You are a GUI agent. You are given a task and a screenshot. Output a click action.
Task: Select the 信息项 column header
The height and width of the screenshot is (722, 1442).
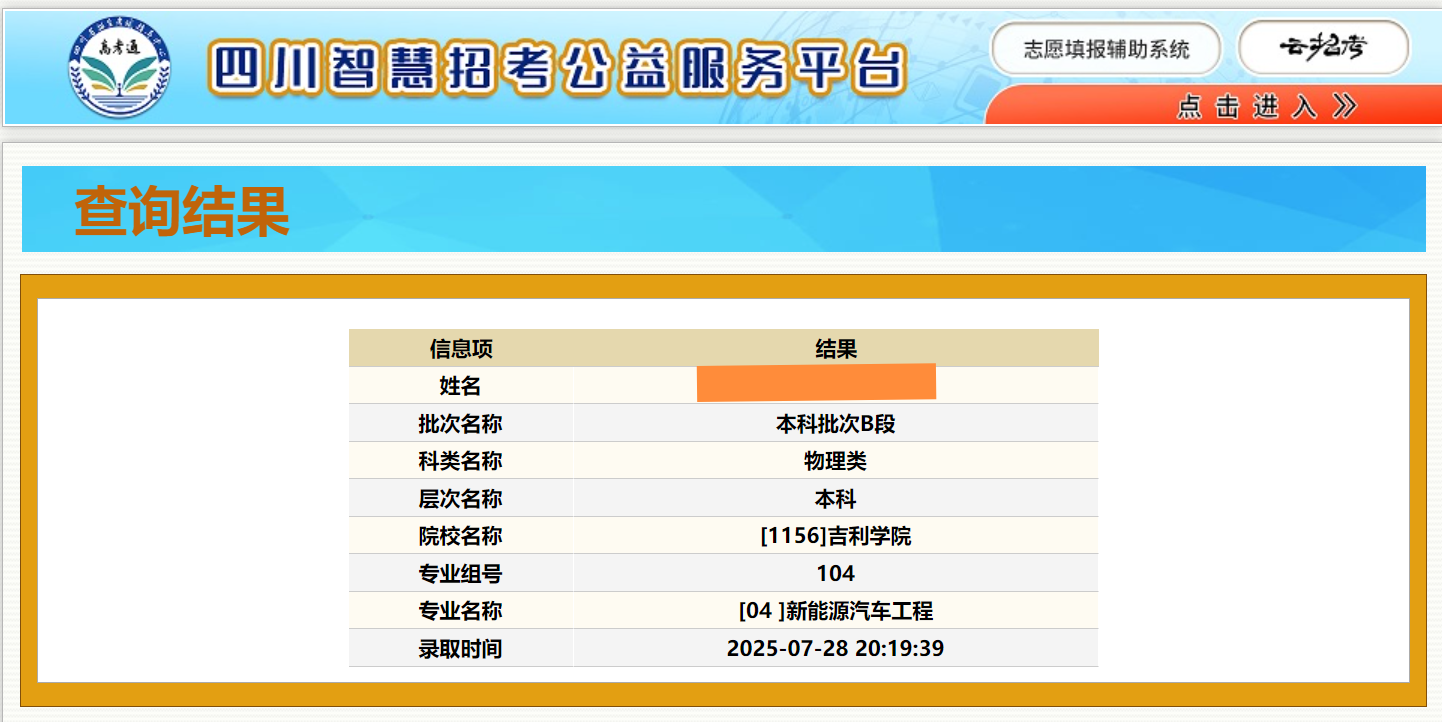click(461, 349)
